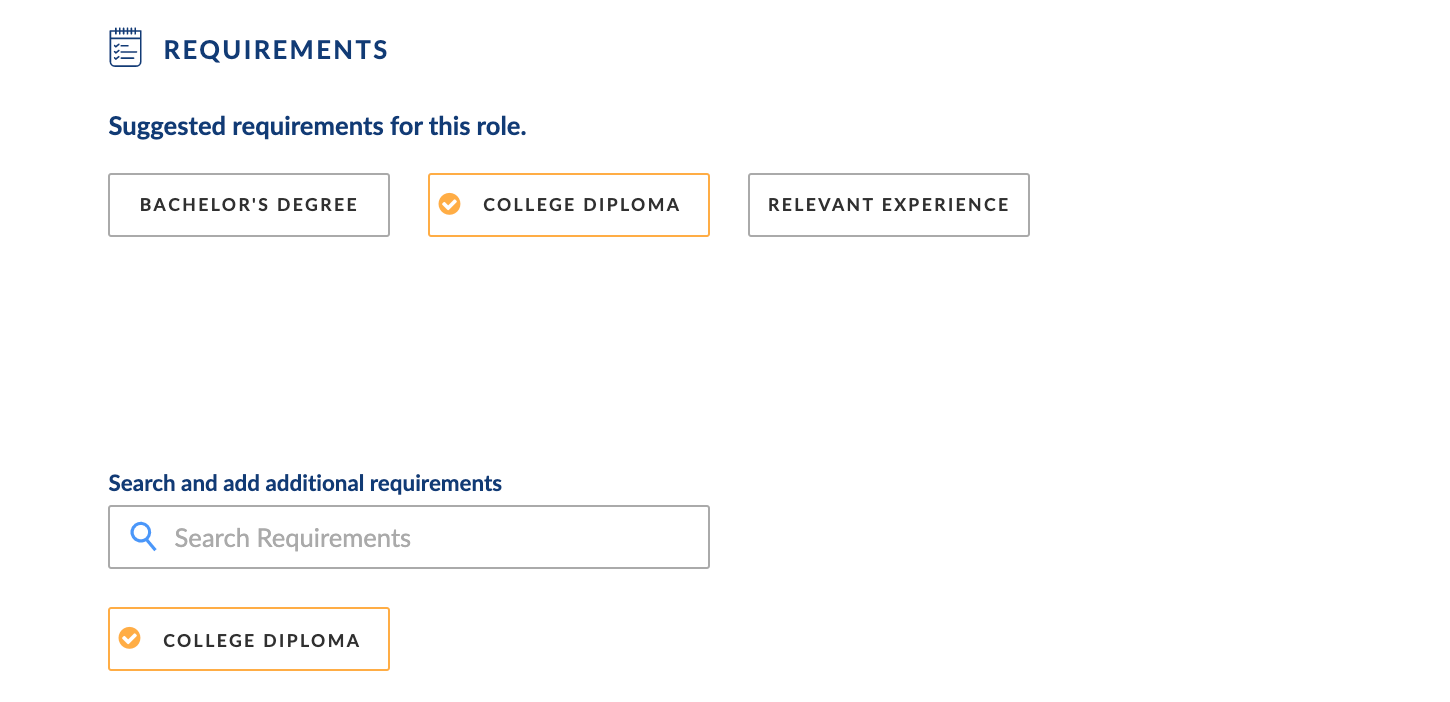The height and width of the screenshot is (702, 1450).
Task: Remove College Diploma chip below the search box
Action: click(249, 639)
